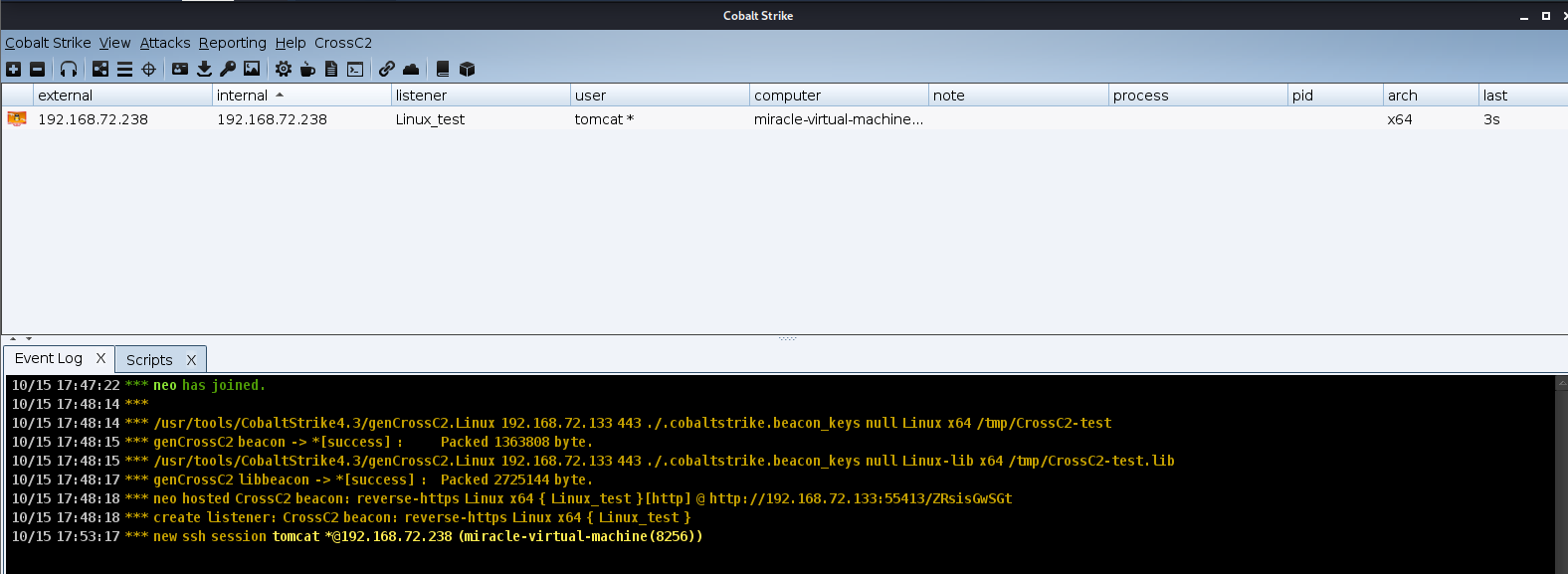The width and height of the screenshot is (1568, 574).
Task: Maximize the Cobalt Strike window
Action: (1545, 16)
